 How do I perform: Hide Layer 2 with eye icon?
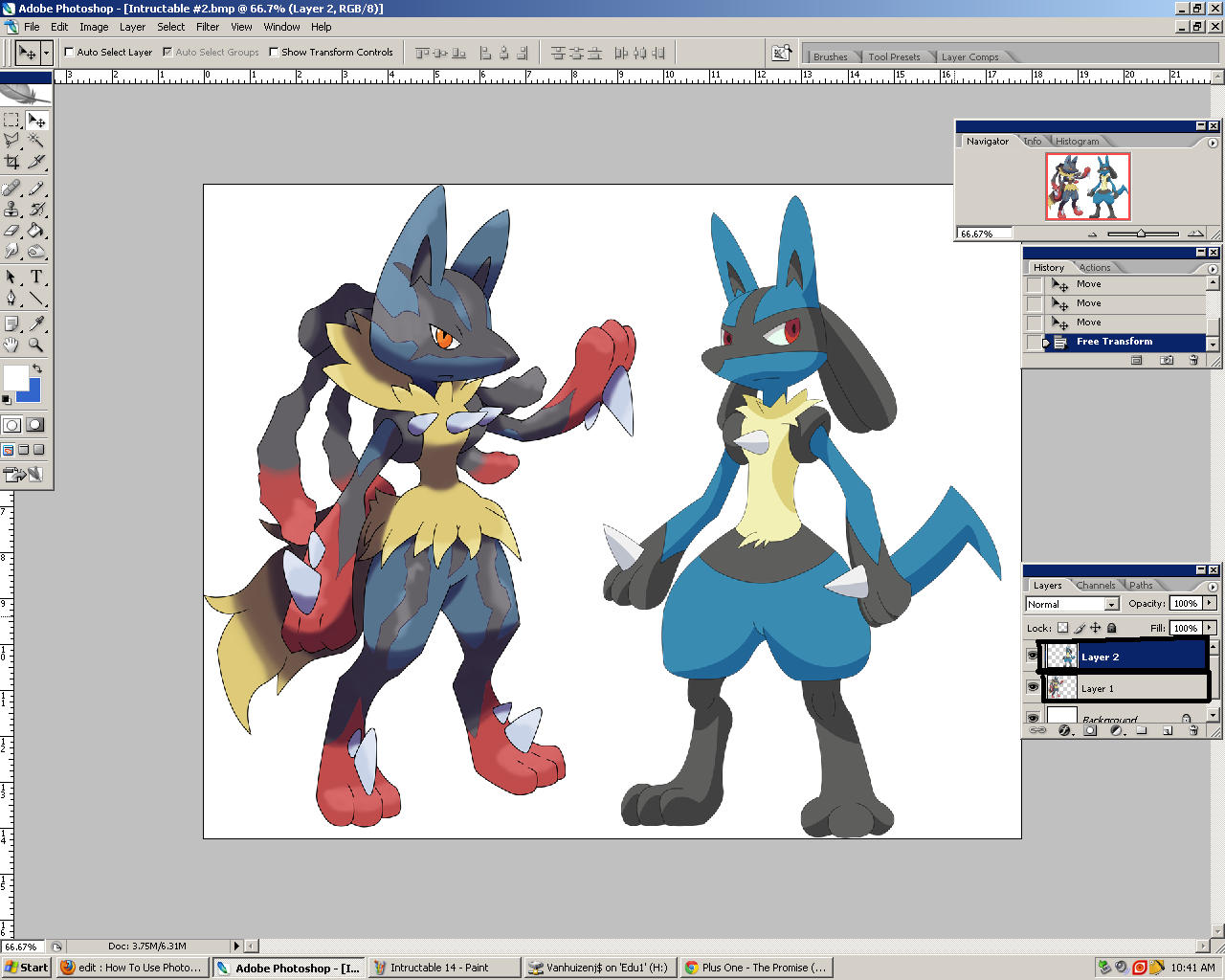1033,656
